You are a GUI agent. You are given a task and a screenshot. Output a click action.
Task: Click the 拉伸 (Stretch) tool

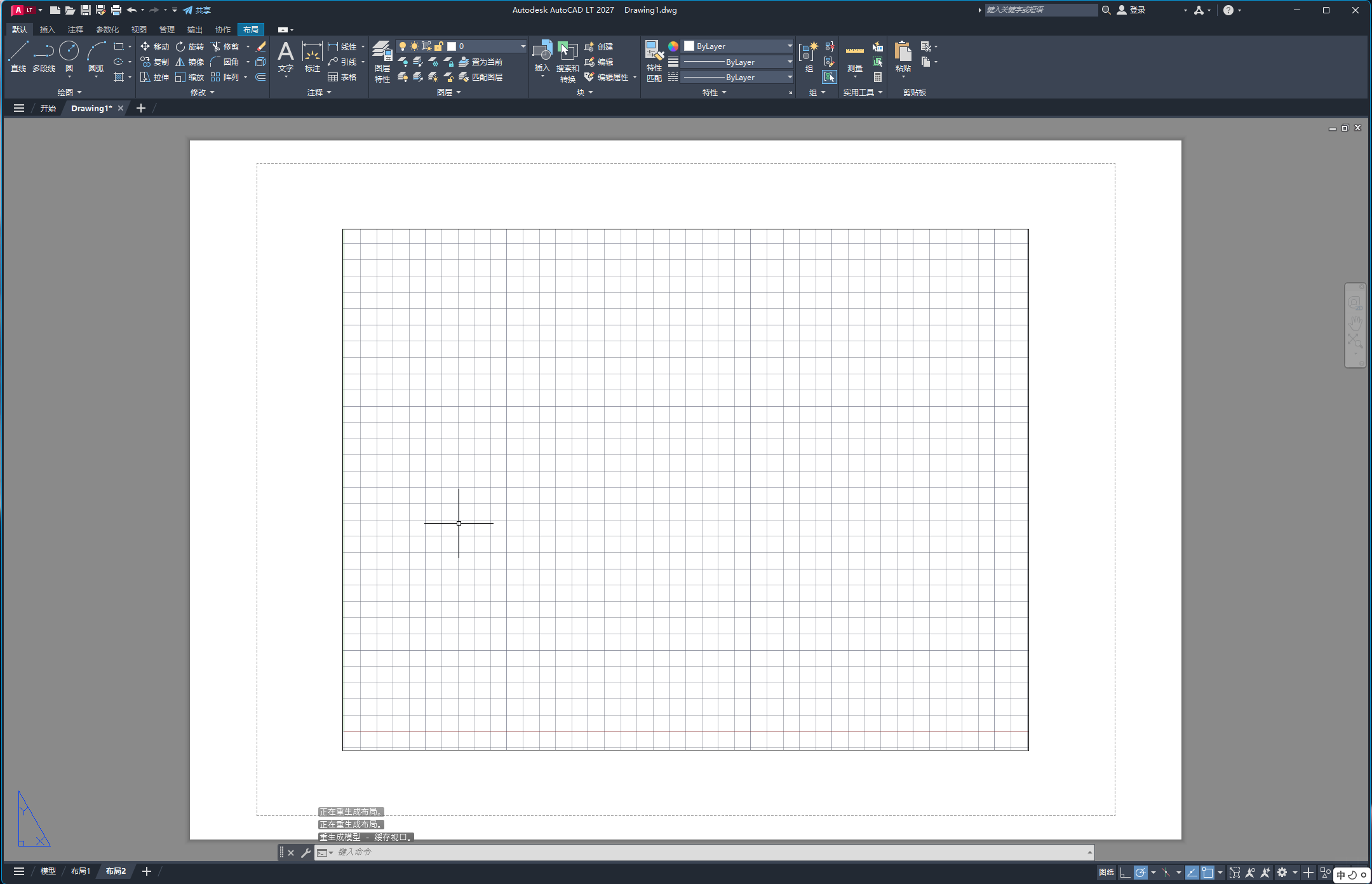point(154,77)
